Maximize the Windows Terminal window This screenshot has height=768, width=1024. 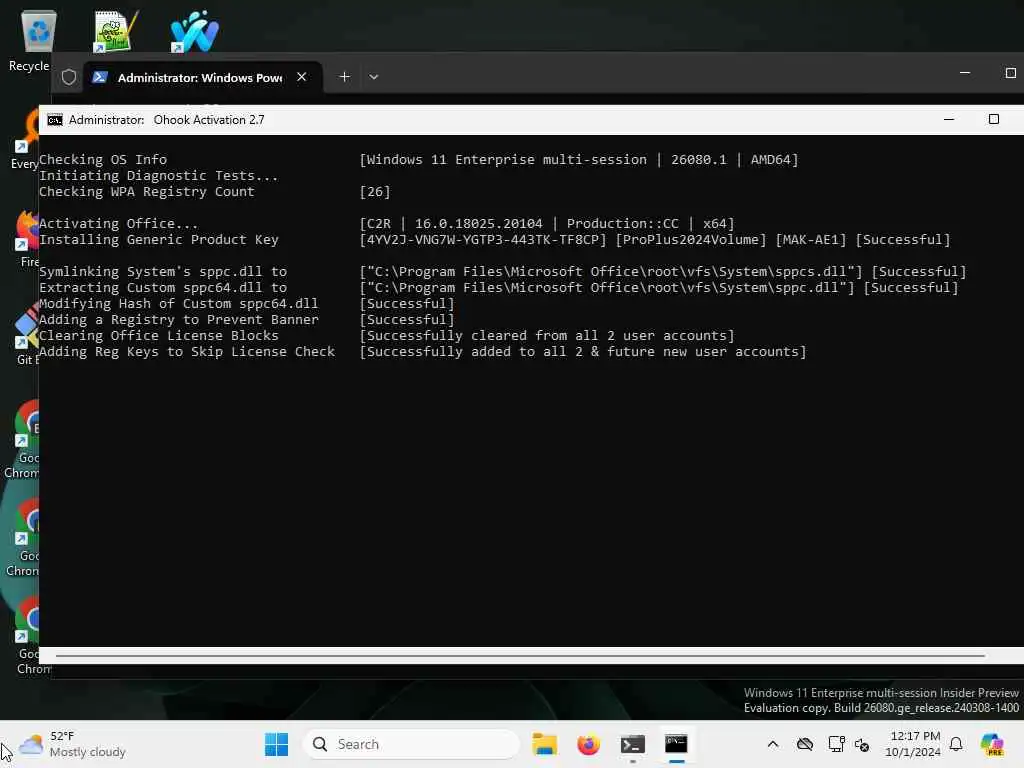(x=1010, y=72)
